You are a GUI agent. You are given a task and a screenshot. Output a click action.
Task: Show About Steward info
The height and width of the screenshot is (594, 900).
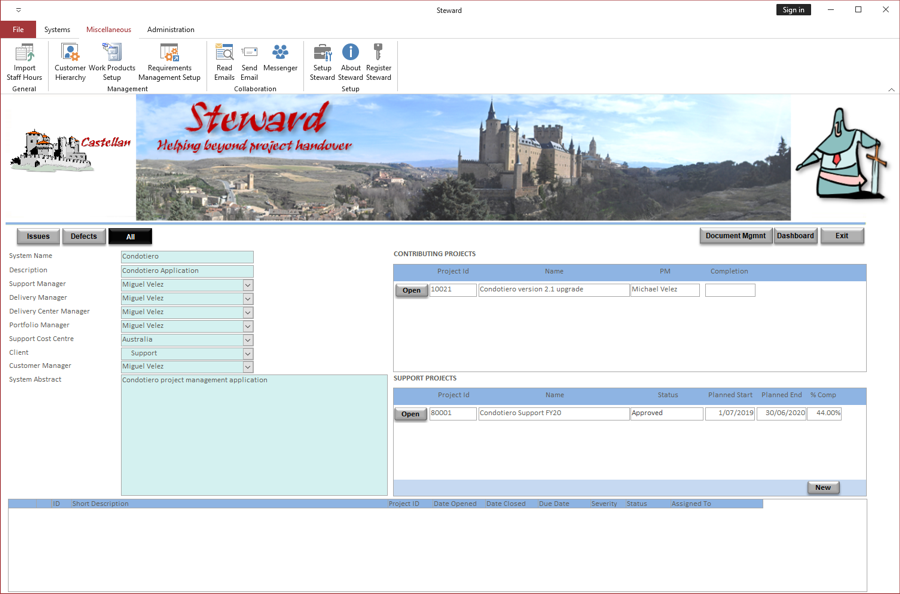point(350,62)
